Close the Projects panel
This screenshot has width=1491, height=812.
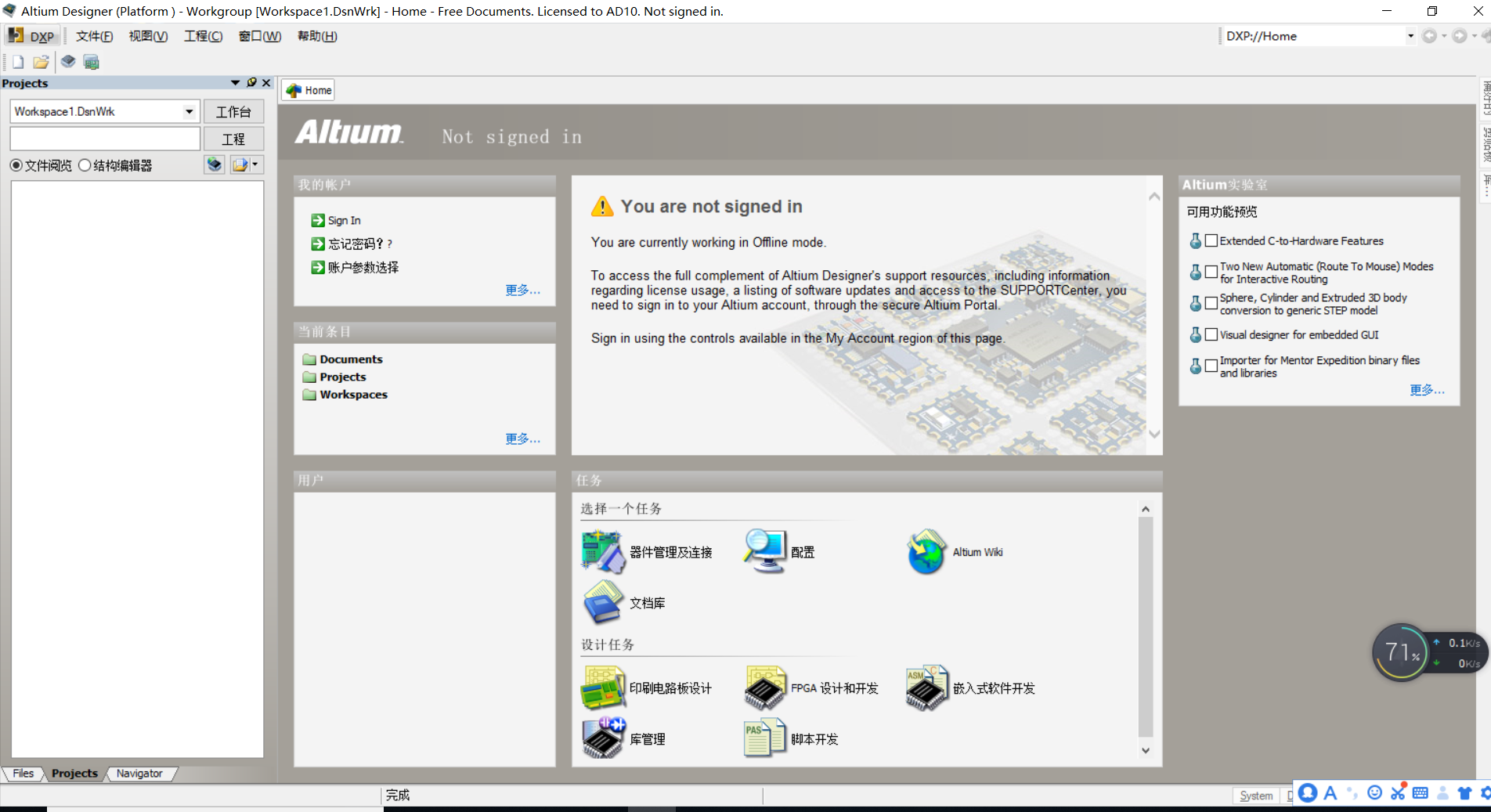pyautogui.click(x=266, y=83)
